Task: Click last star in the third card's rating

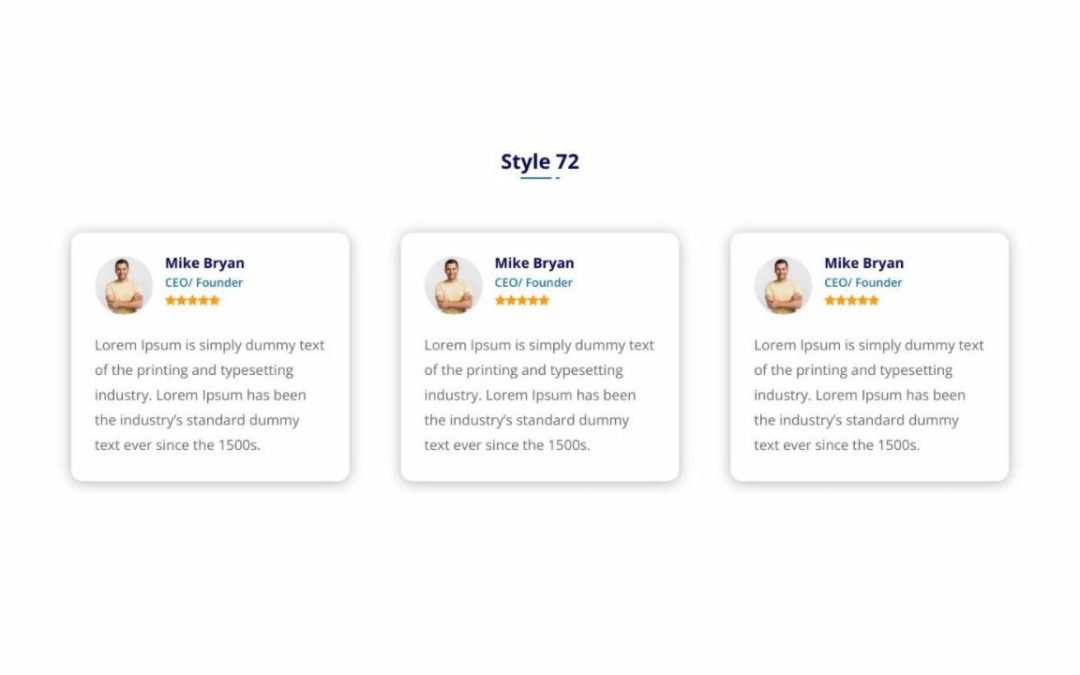Action: (874, 300)
